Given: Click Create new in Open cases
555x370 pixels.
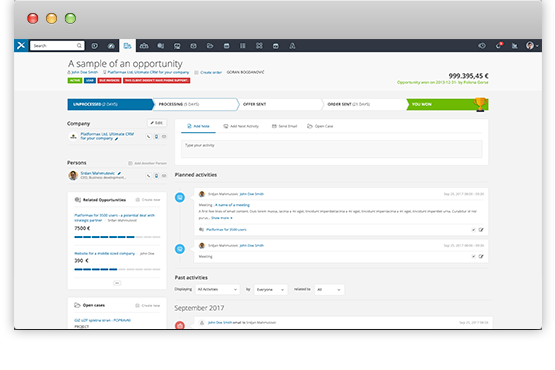Looking at the screenshot, I should [x=148, y=305].
